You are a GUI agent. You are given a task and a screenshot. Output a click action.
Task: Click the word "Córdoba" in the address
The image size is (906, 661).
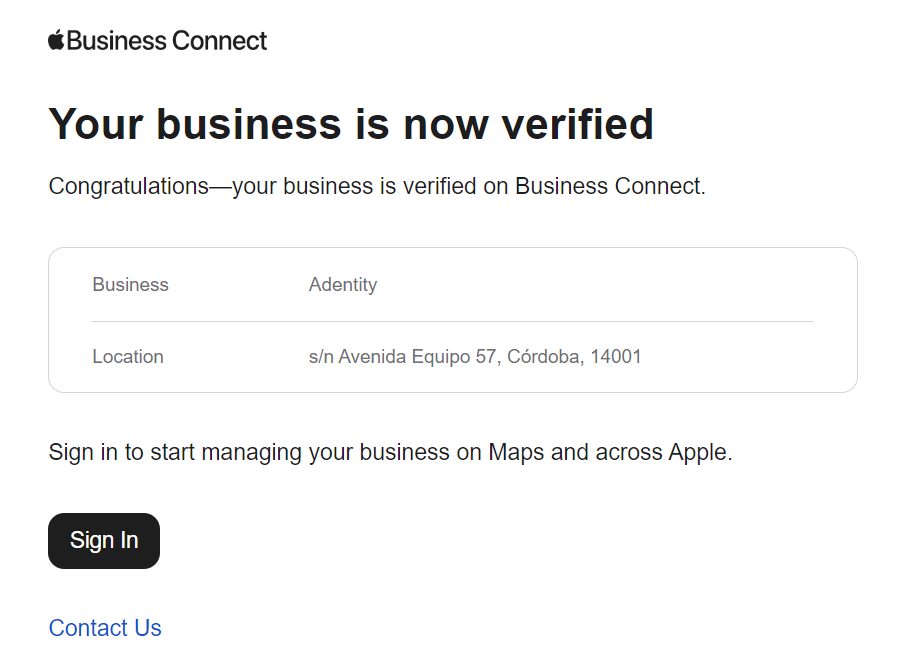click(x=544, y=357)
